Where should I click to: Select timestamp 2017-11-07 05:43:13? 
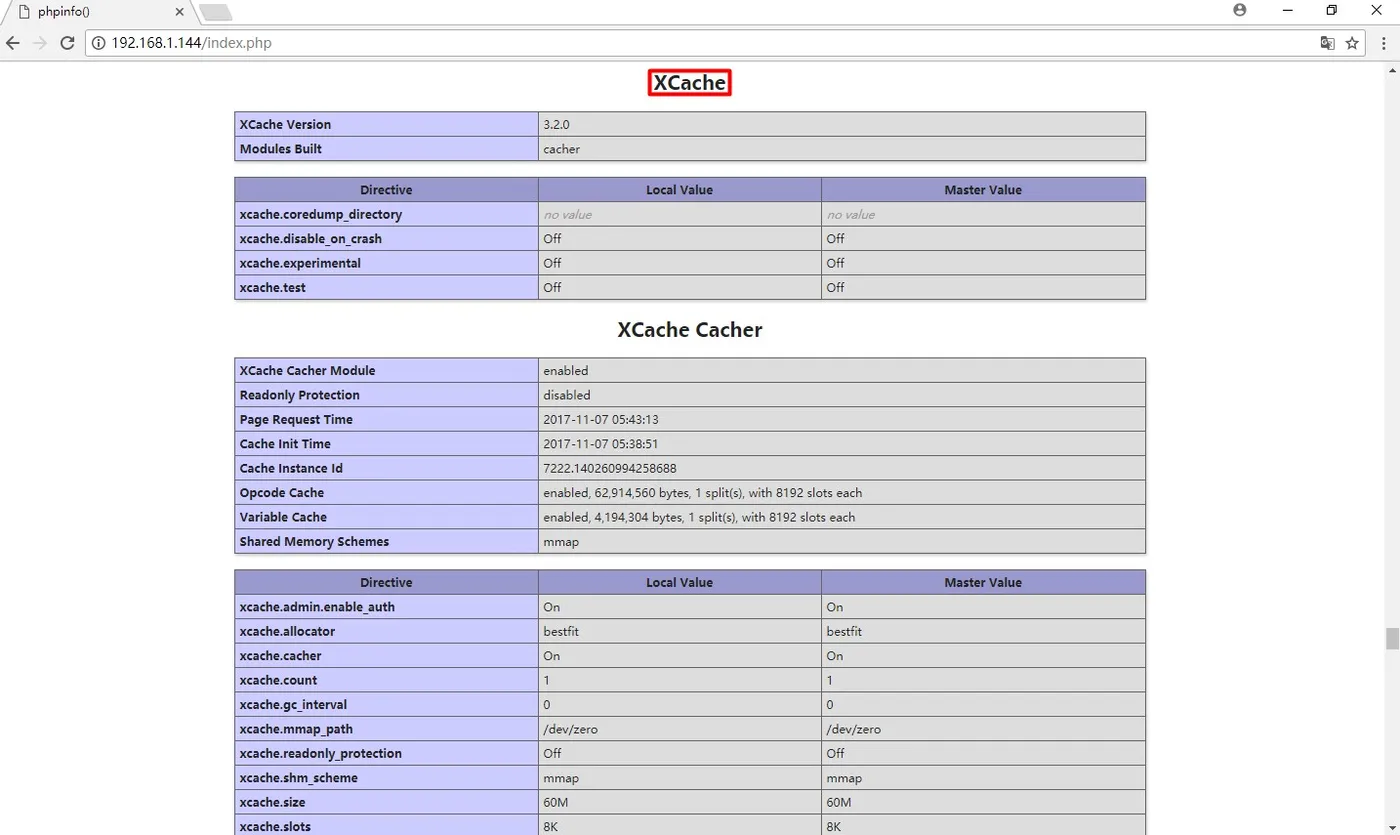[600, 420]
